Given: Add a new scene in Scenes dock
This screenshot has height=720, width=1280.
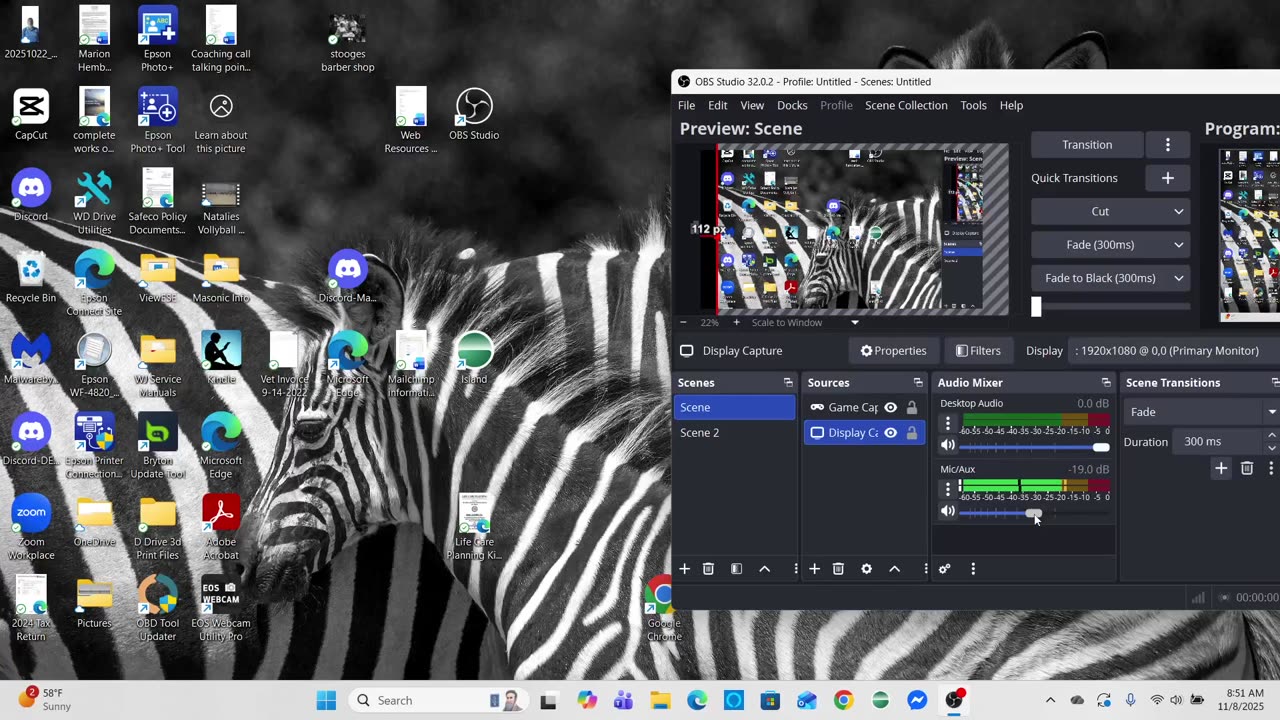Looking at the screenshot, I should 685,569.
